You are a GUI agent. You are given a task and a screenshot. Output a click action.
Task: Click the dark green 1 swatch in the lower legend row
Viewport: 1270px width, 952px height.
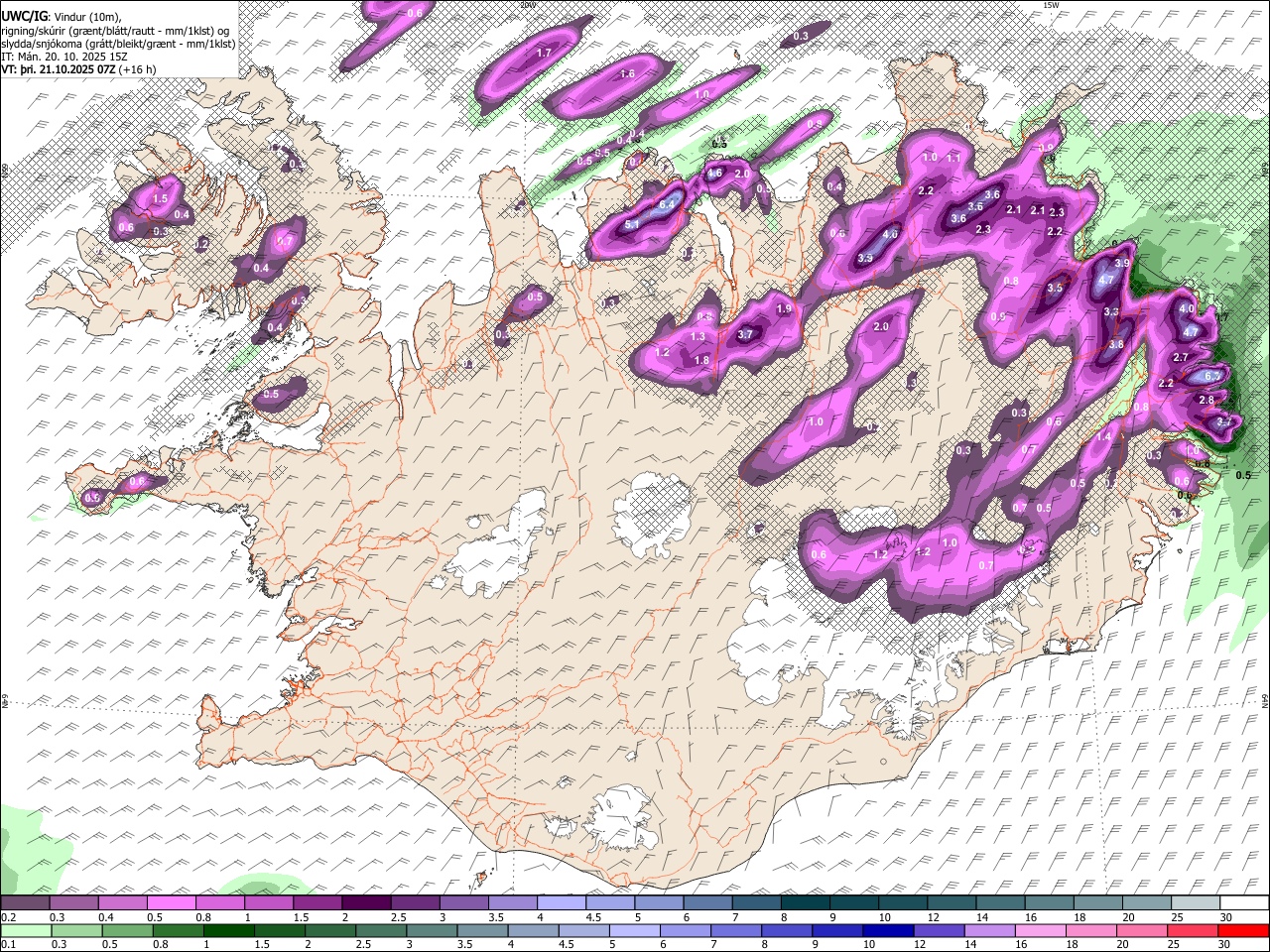point(229,930)
